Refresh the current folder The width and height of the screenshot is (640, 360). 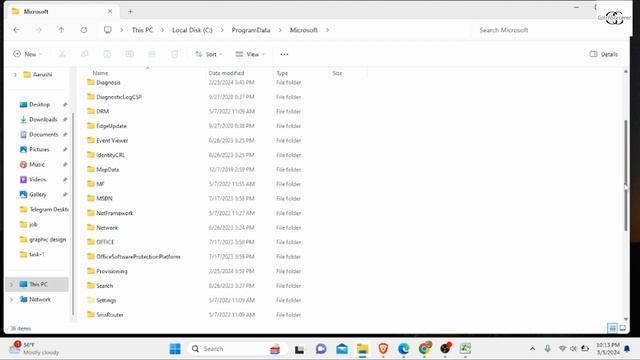coord(84,30)
